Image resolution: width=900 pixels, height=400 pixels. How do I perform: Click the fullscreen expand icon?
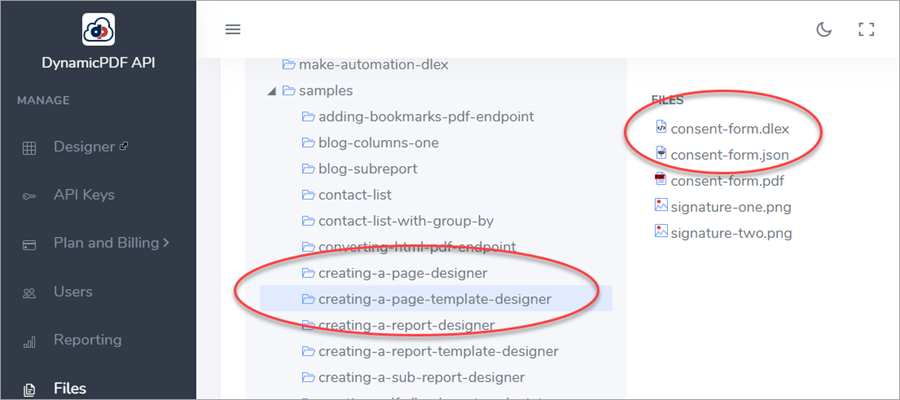pyautogui.click(x=867, y=29)
